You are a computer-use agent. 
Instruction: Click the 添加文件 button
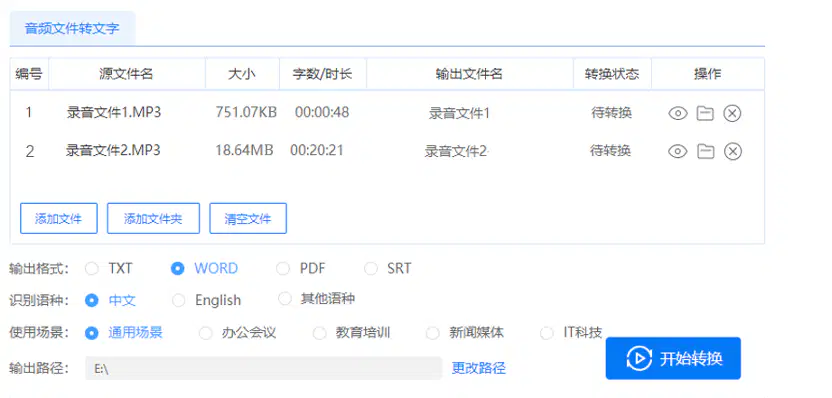pos(58,218)
